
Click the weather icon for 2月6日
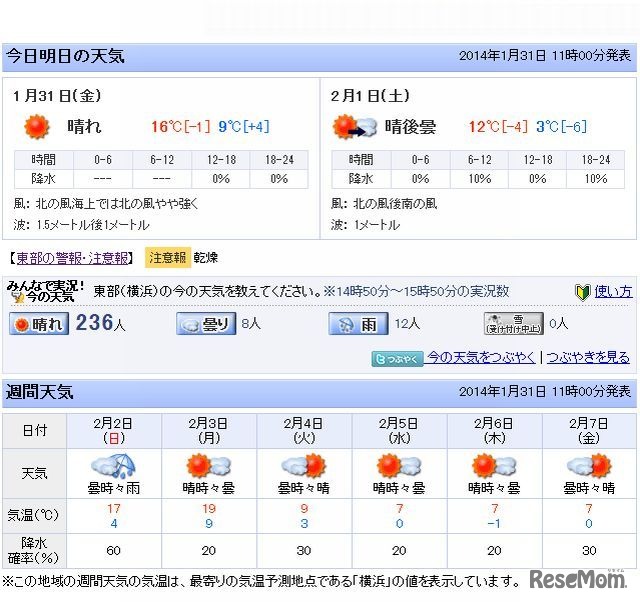(494, 465)
